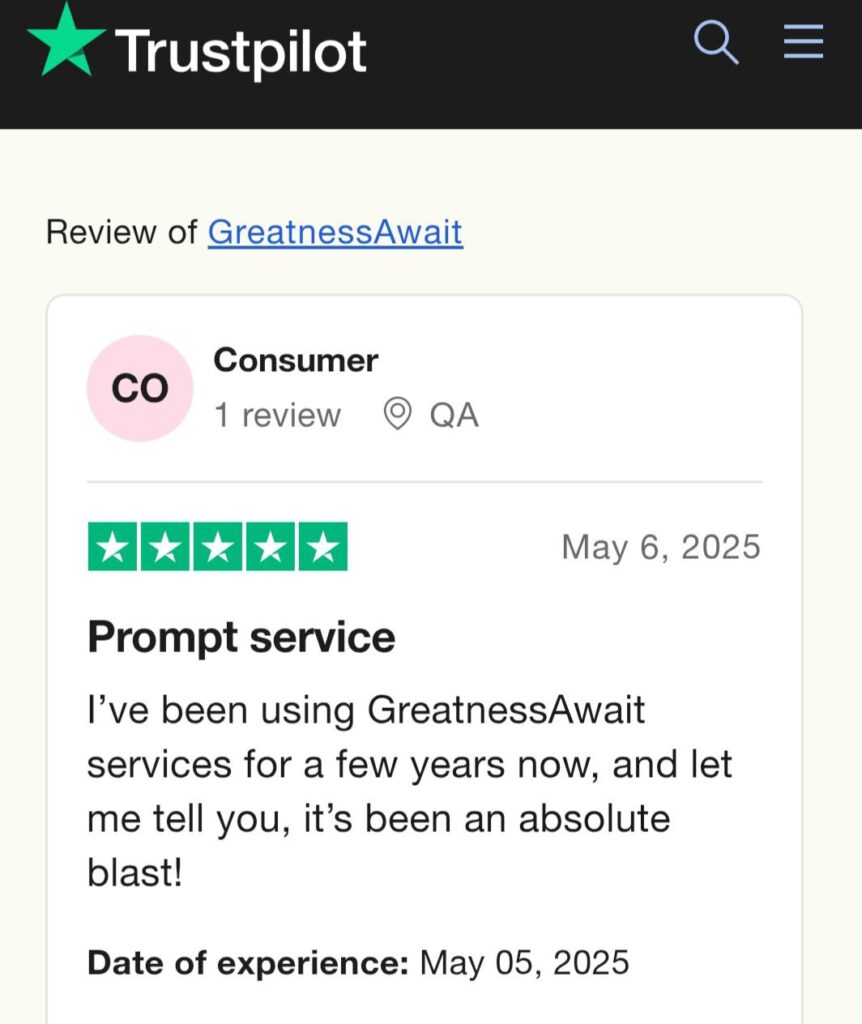Viewport: 862px width, 1024px height.
Task: Click the '1 review' count
Action: [278, 415]
